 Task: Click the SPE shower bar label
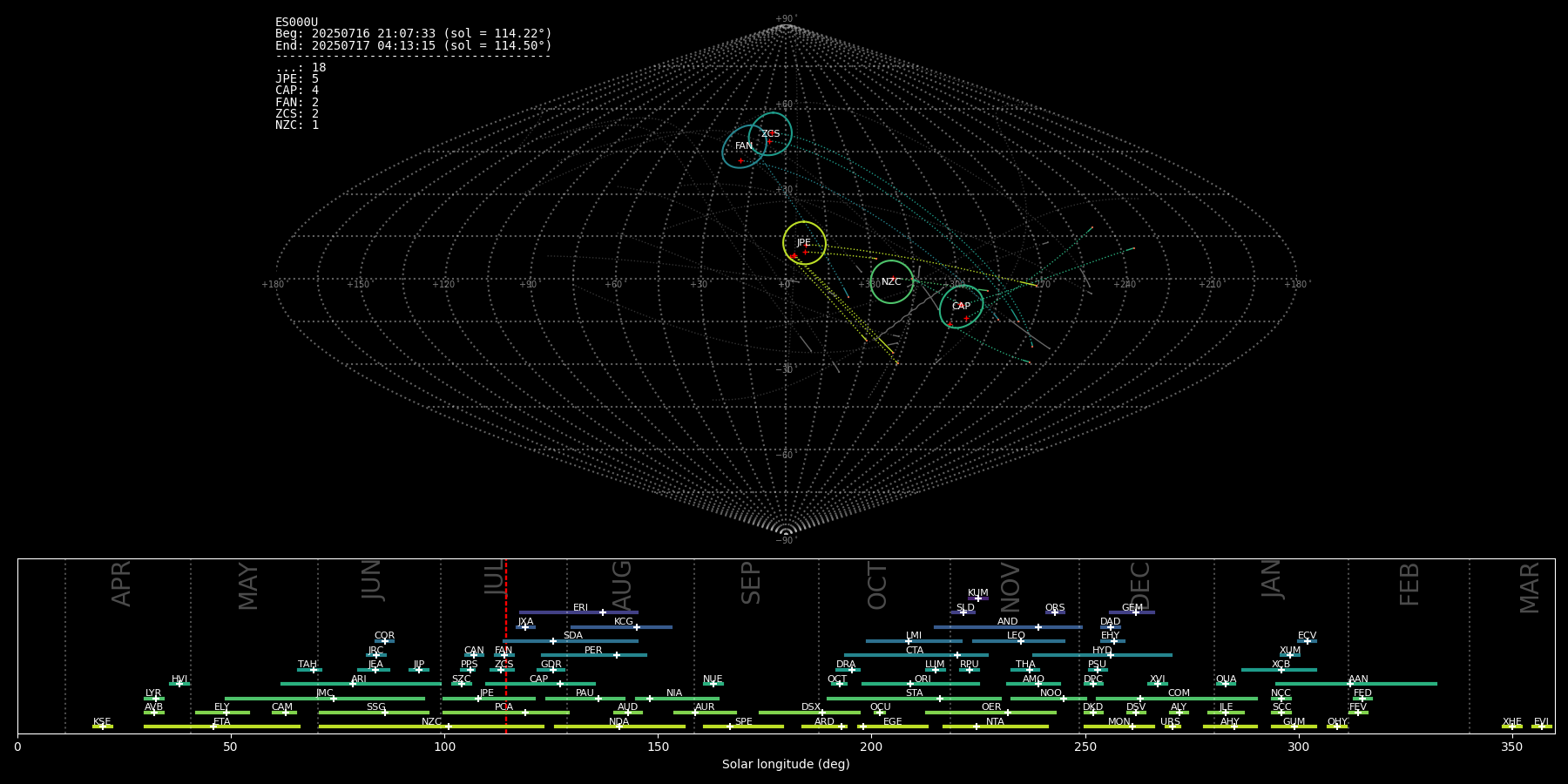coord(744,722)
